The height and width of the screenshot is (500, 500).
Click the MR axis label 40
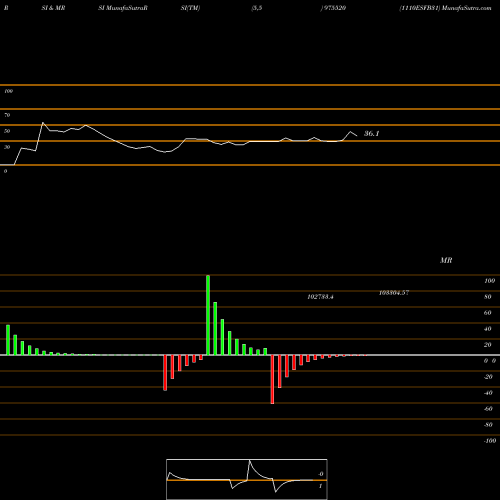[x=488, y=329]
